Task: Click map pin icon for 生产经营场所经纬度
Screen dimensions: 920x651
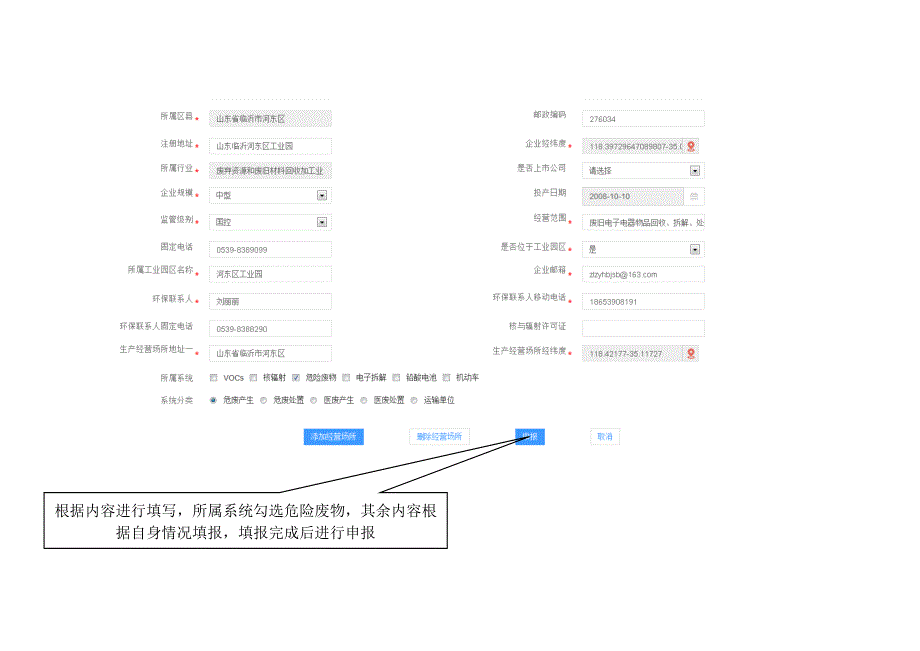Action: point(691,354)
